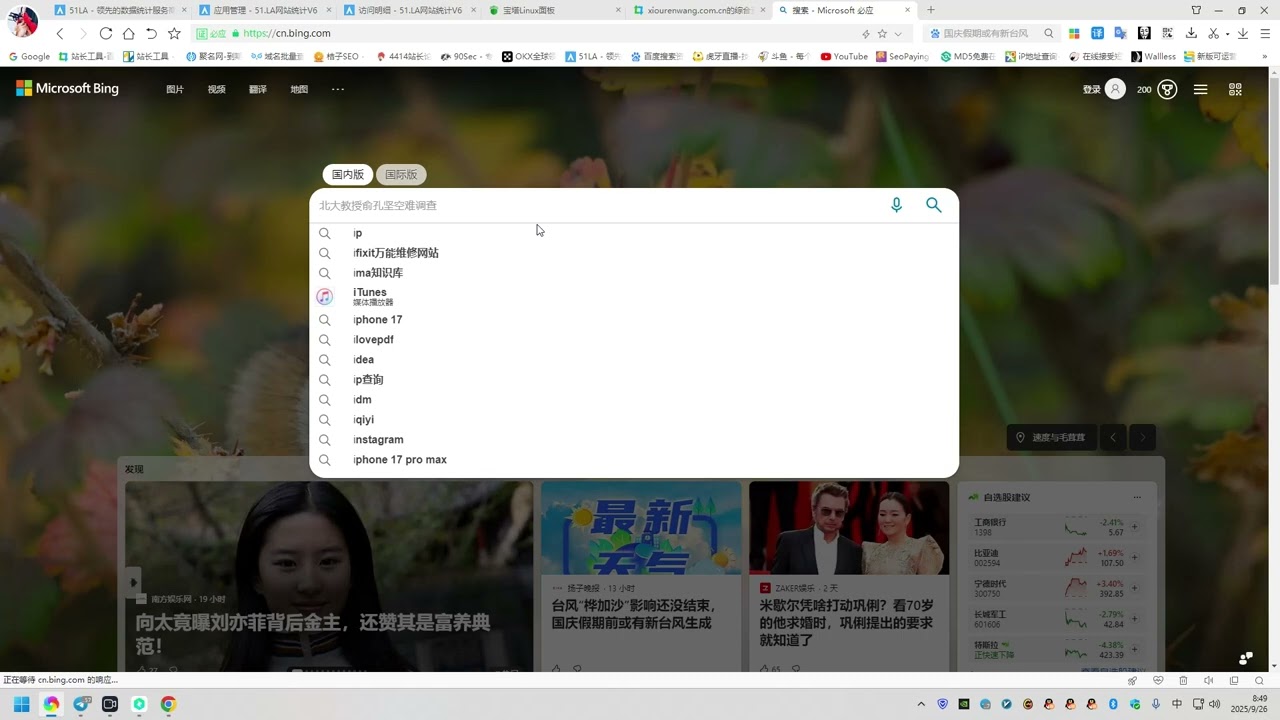
Task: Open the mute sound icon in status bar
Action: (x=1208, y=680)
